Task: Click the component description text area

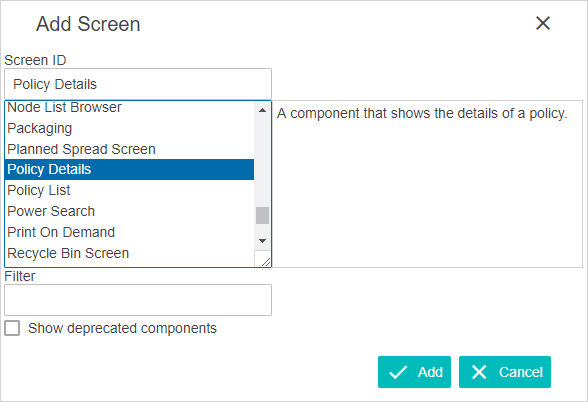Action: [x=427, y=184]
